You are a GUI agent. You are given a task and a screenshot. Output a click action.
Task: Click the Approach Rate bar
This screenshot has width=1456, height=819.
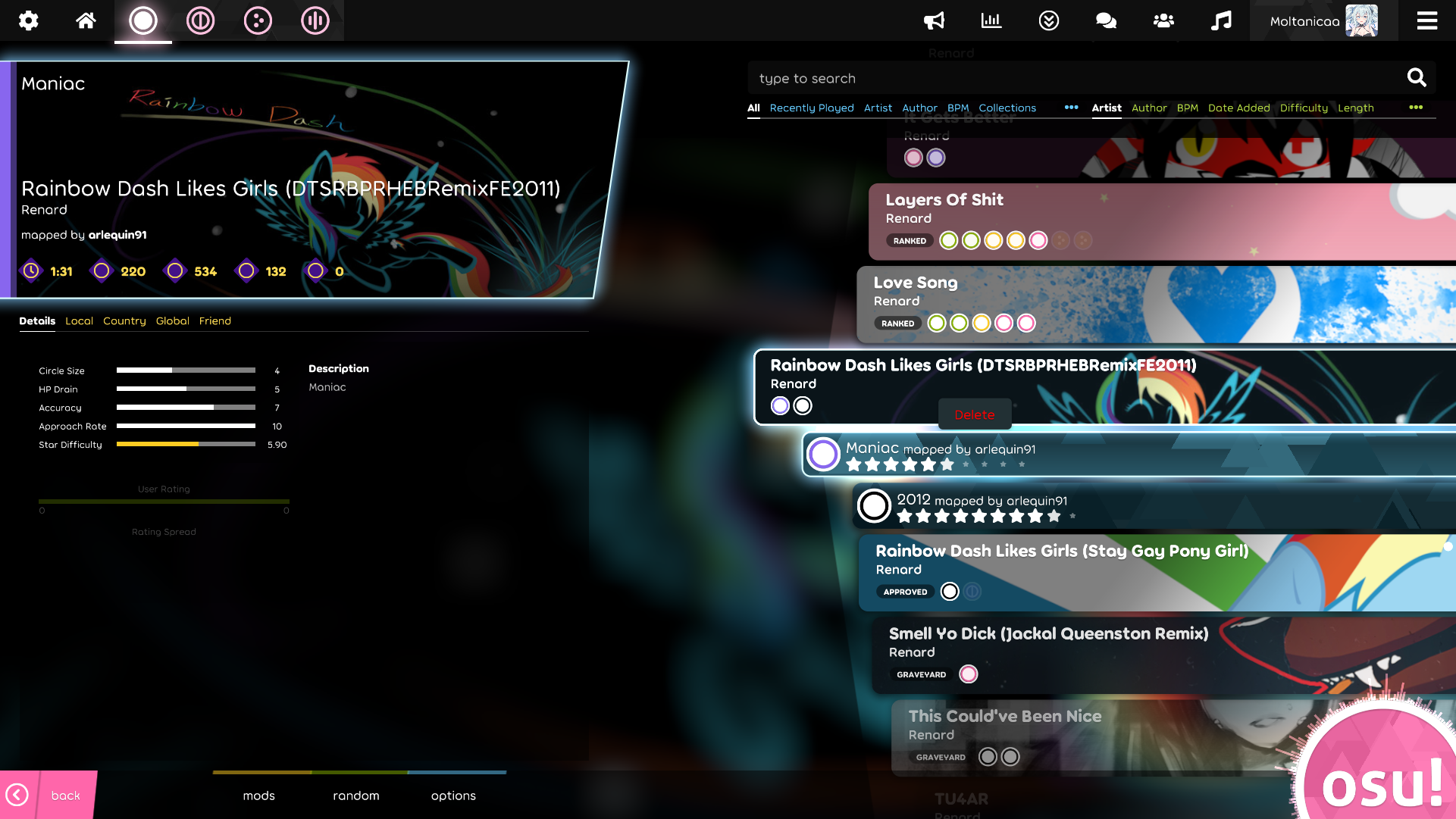tap(186, 426)
